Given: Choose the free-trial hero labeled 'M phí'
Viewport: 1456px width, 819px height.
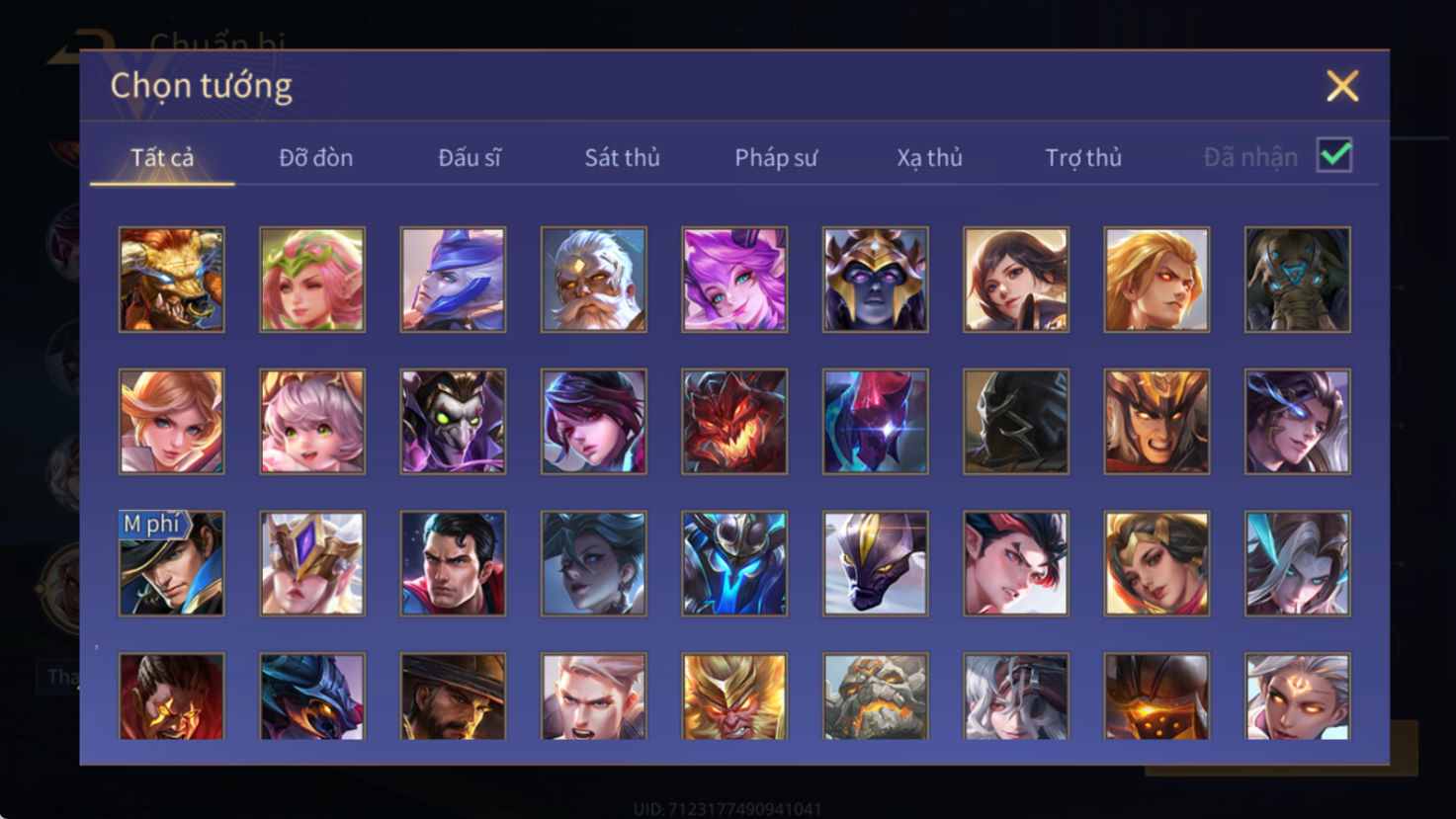Looking at the screenshot, I should [x=172, y=563].
